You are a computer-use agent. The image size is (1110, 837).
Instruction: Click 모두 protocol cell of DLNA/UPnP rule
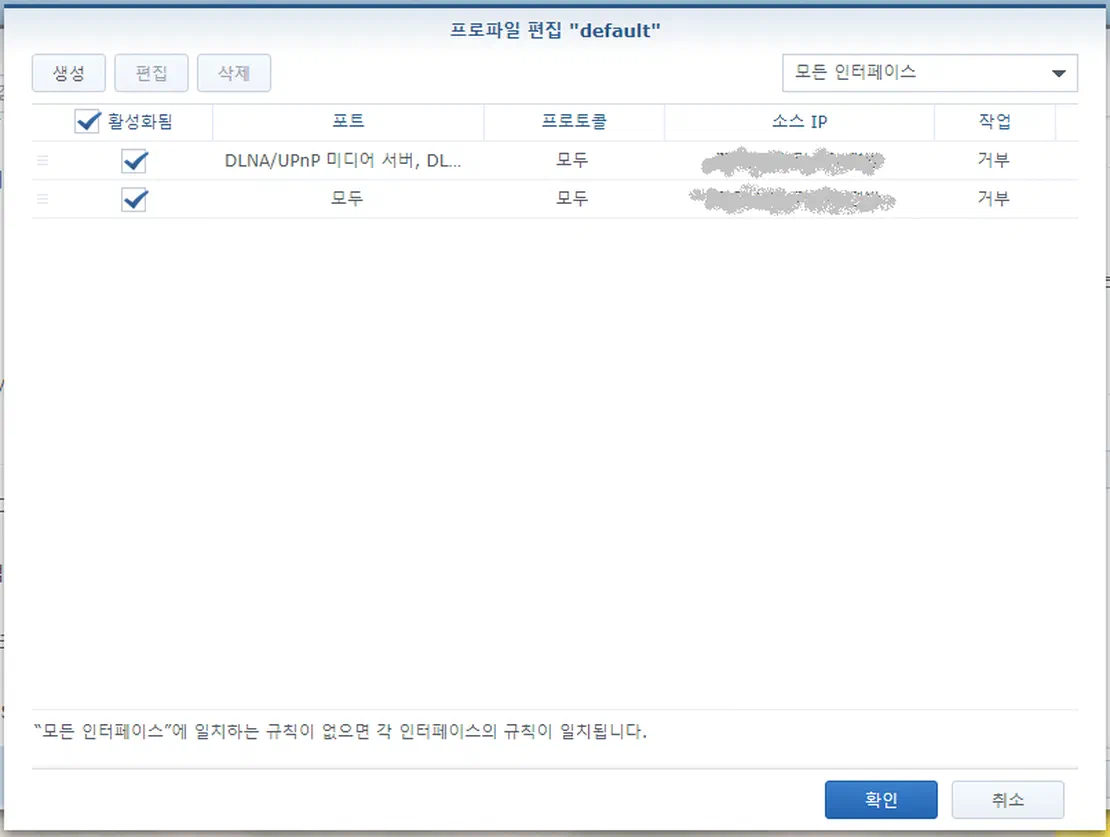[x=572, y=160]
